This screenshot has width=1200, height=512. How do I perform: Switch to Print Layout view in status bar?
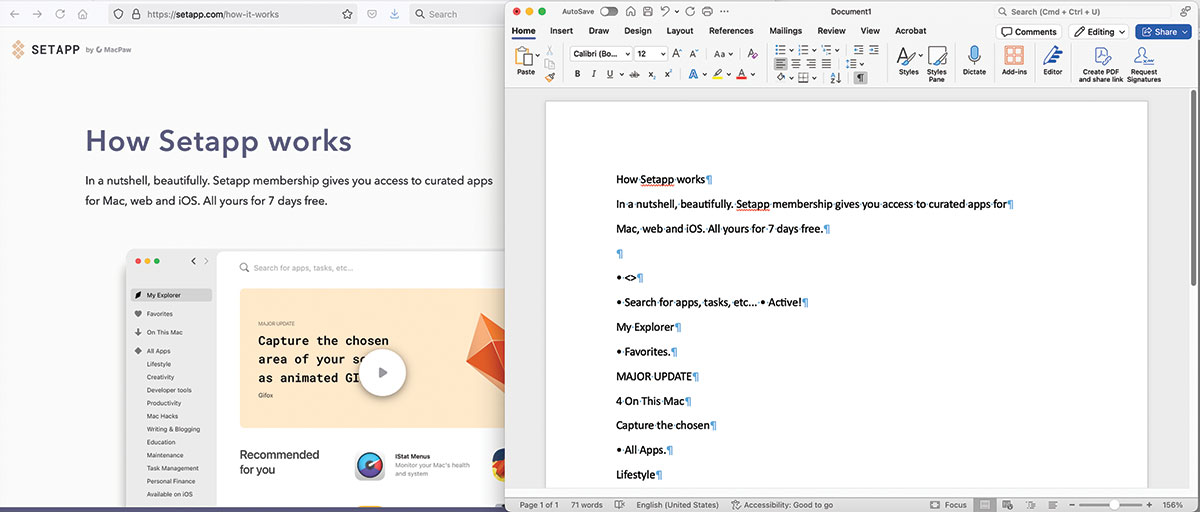(986, 505)
